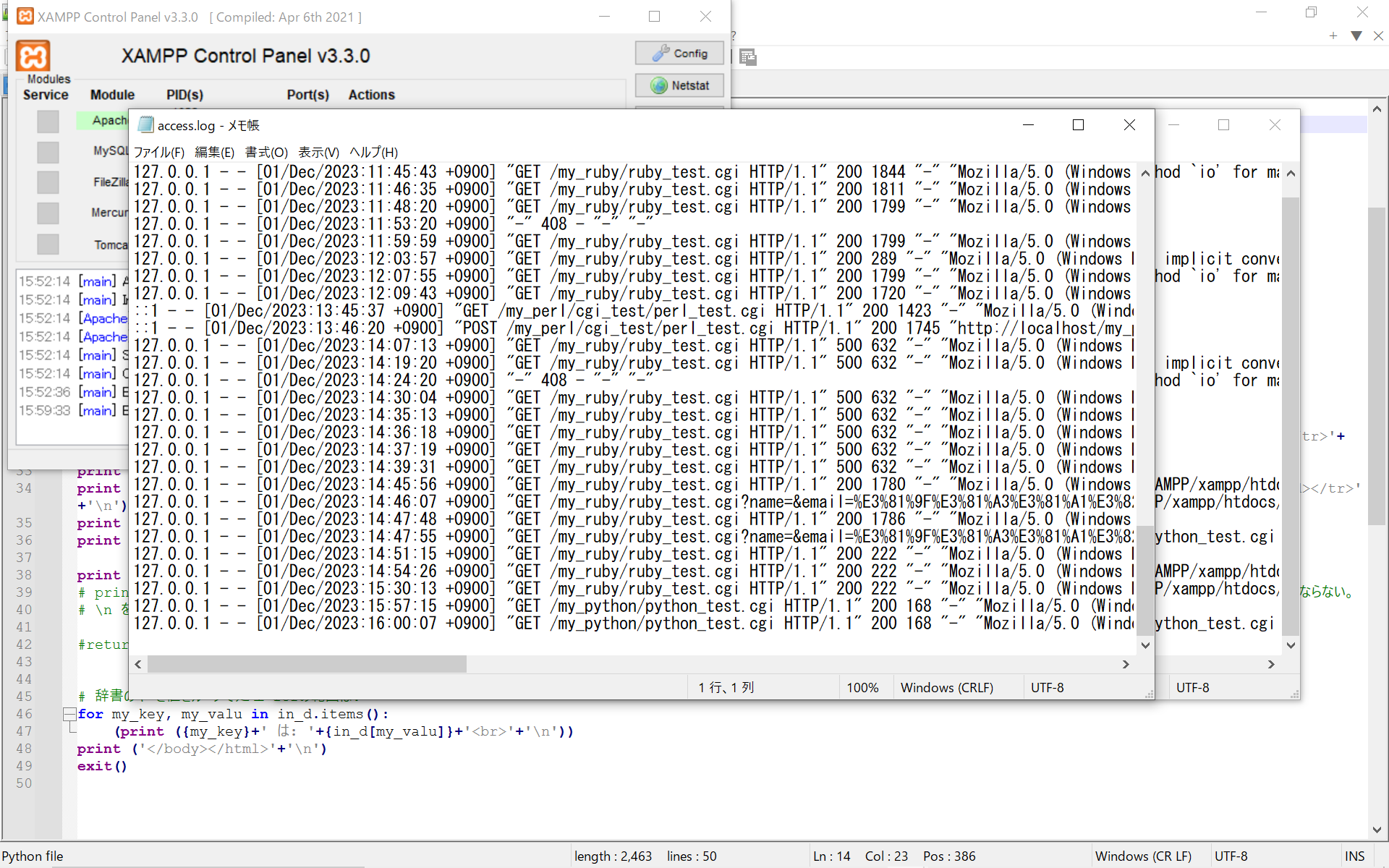Close the XAMPP Control Panel window
Image resolution: width=1389 pixels, height=868 pixels.
point(705,17)
